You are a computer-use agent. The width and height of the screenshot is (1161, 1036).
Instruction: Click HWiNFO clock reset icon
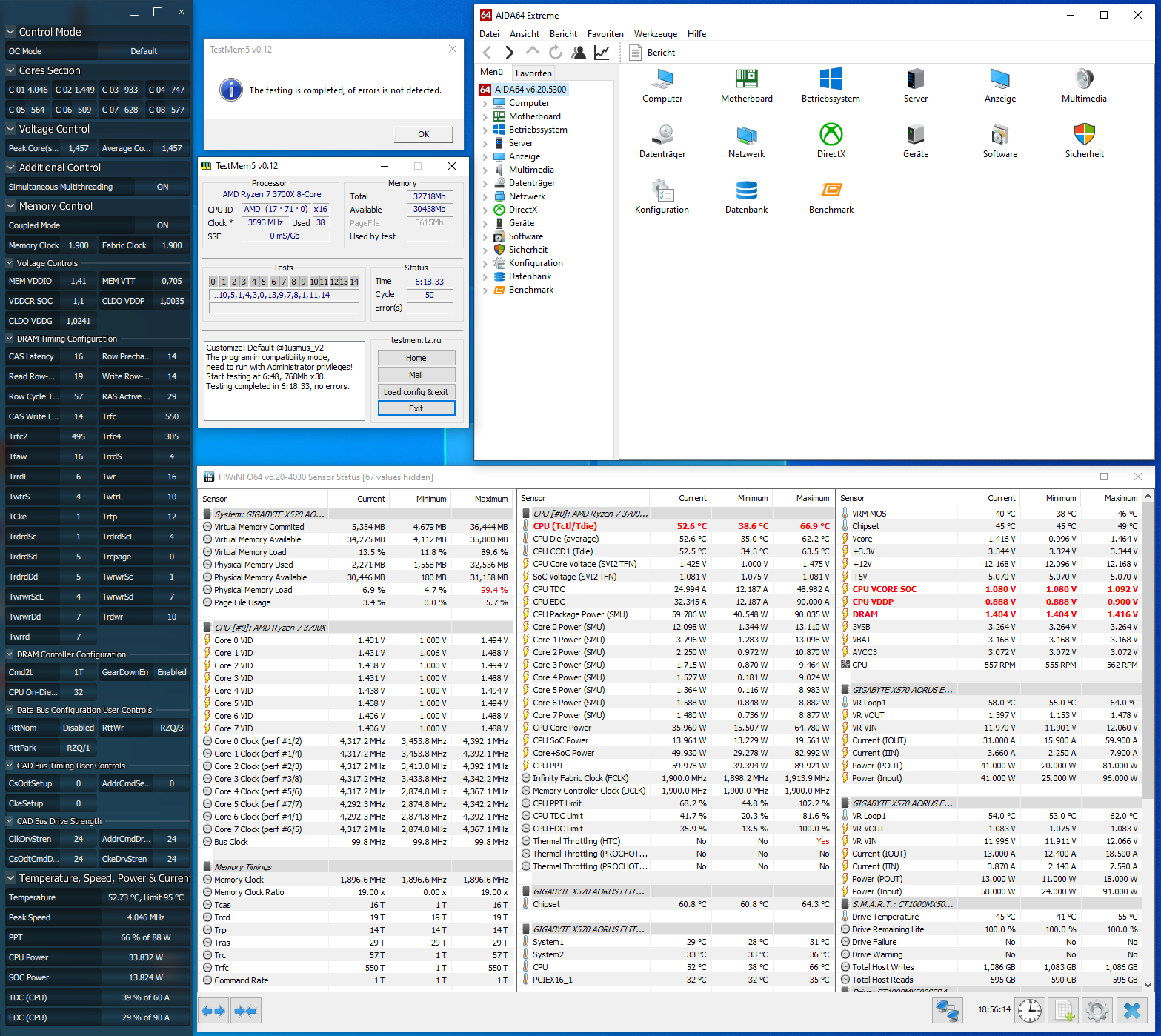click(x=1030, y=1011)
